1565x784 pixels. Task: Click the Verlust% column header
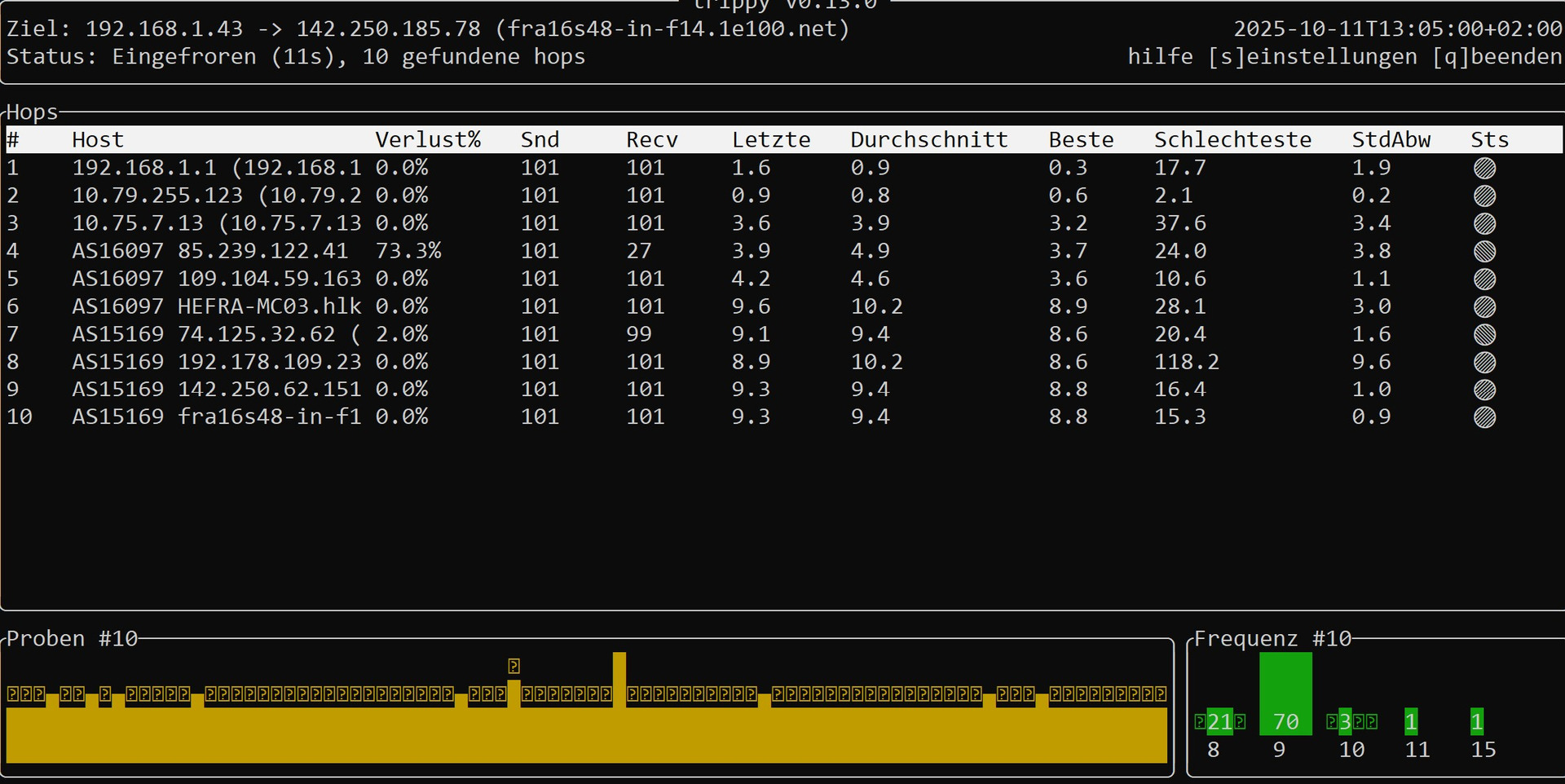[428, 139]
